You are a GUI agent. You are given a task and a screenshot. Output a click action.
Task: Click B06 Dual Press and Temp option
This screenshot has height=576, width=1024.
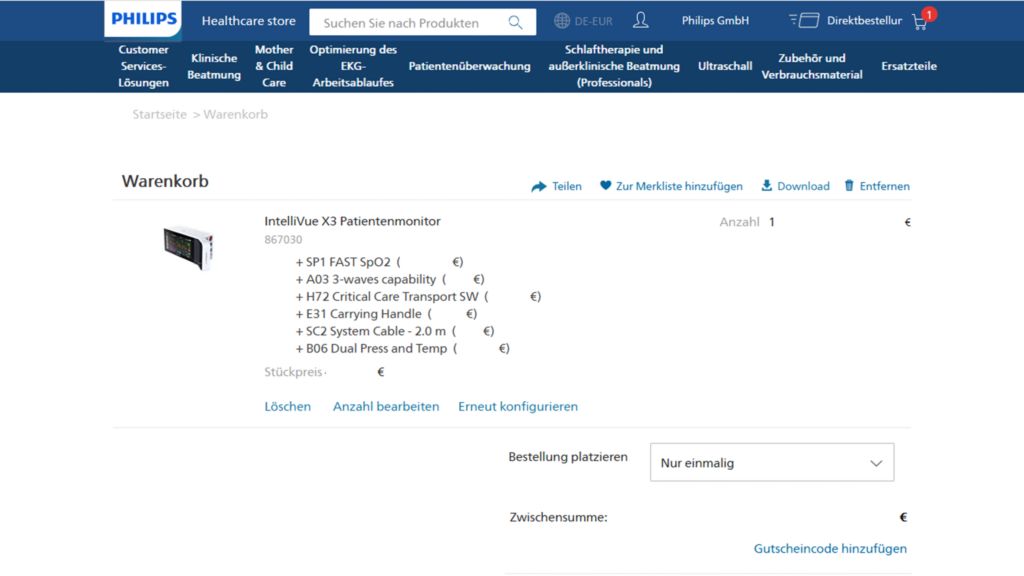(x=402, y=348)
